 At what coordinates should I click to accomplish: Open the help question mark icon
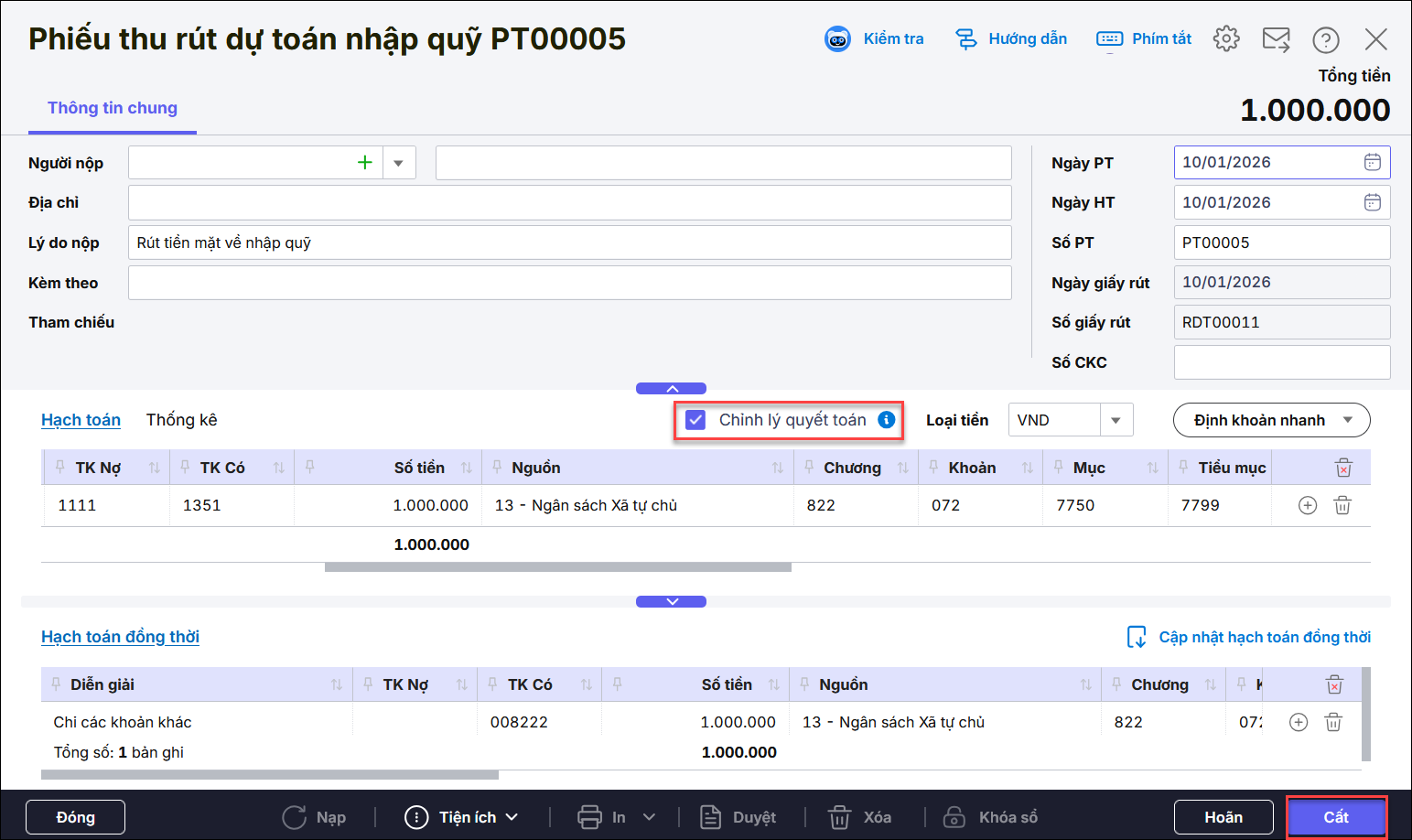pyautogui.click(x=1325, y=39)
